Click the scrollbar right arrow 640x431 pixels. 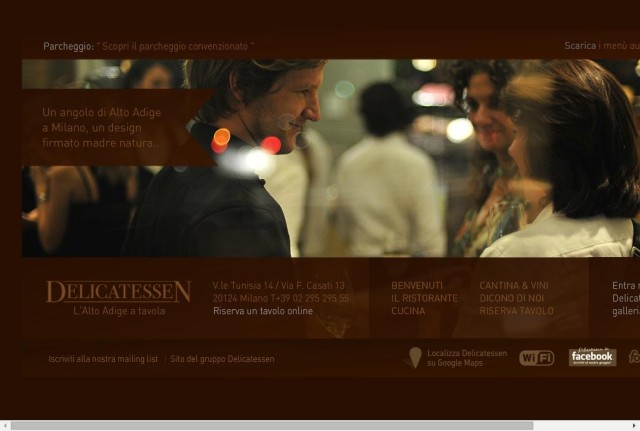click(635, 426)
